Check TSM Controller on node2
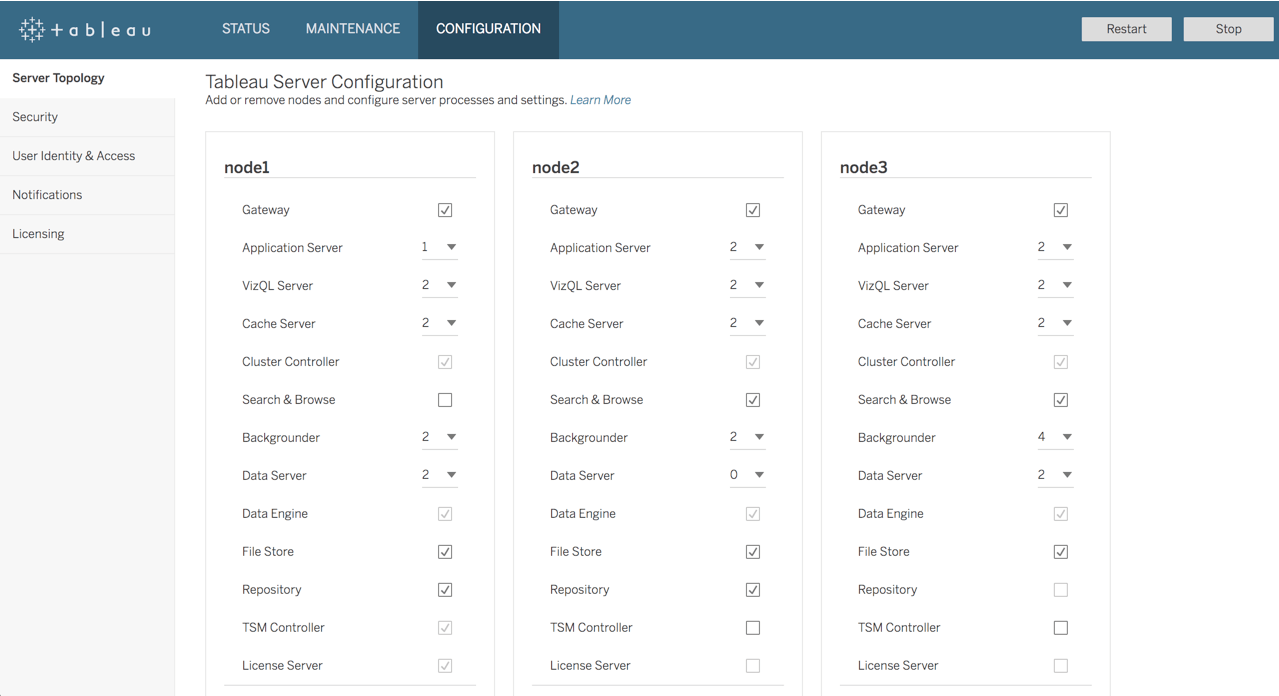 point(753,628)
